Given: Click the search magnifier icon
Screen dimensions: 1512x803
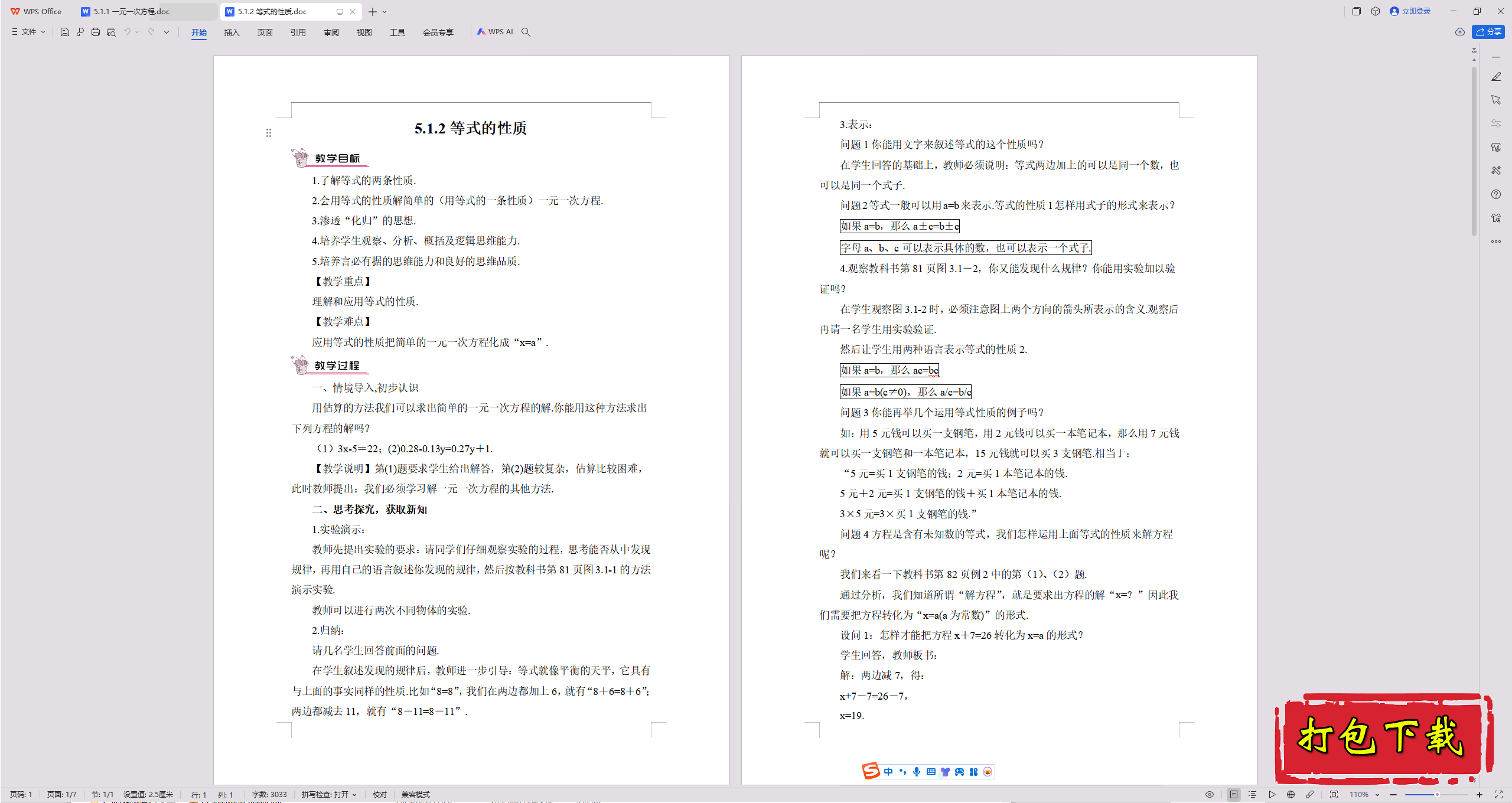Looking at the screenshot, I should (526, 32).
